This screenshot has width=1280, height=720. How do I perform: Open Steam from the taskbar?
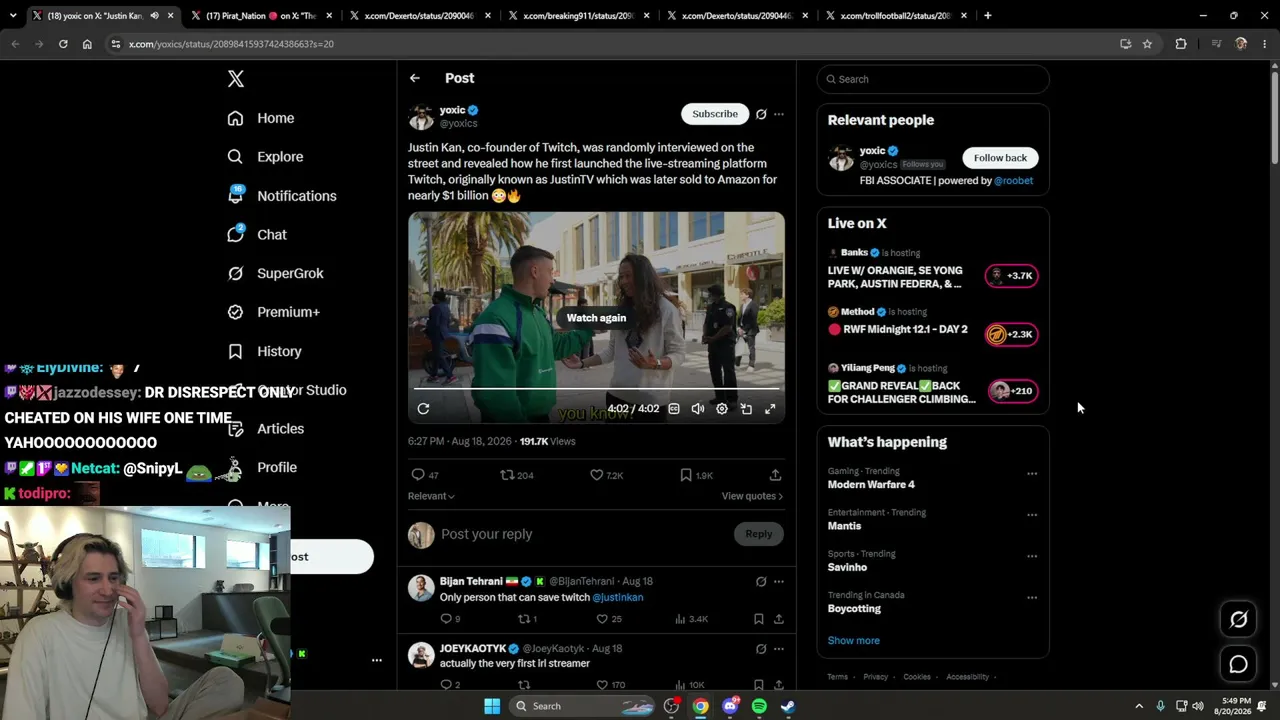(788, 706)
